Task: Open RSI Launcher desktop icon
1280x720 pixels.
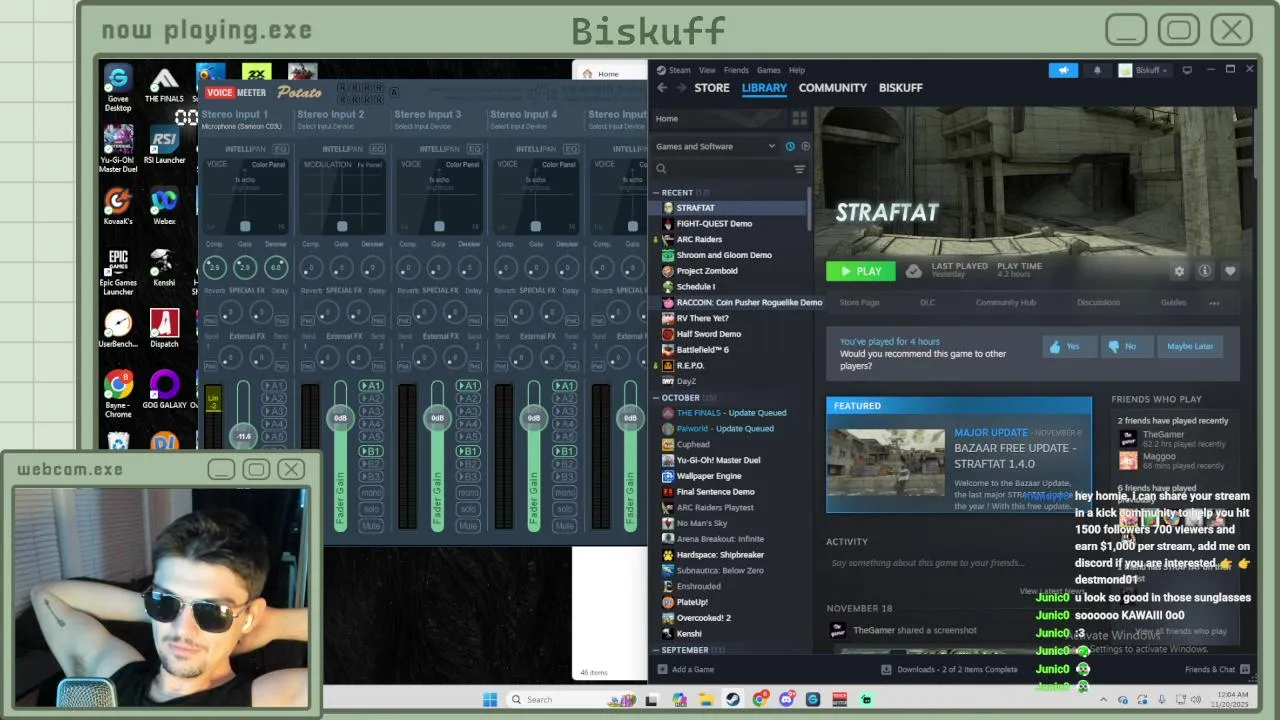Action: coord(164,145)
